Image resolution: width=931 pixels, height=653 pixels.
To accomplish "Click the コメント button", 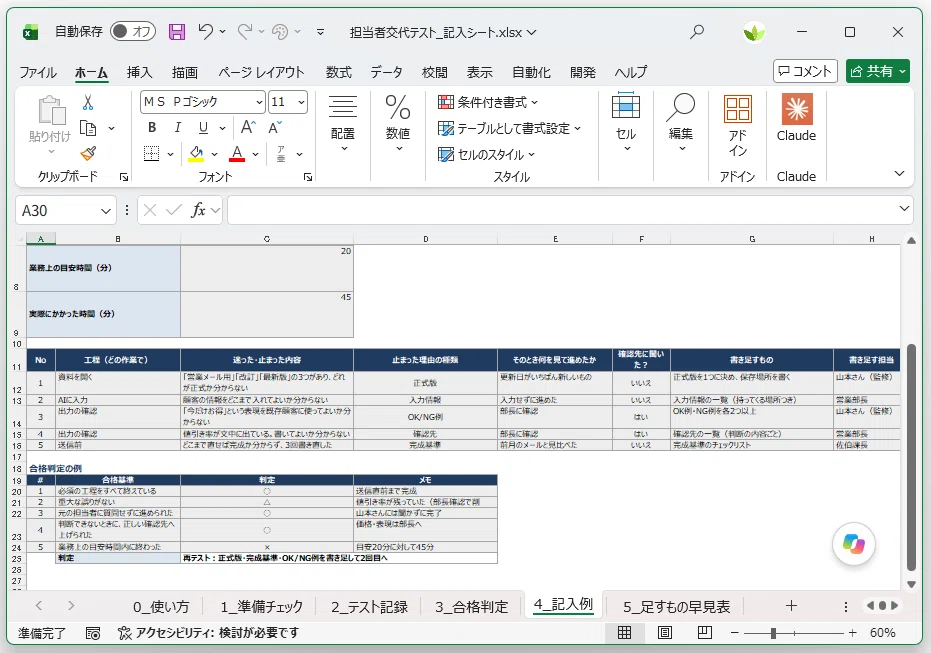I will tap(805, 71).
